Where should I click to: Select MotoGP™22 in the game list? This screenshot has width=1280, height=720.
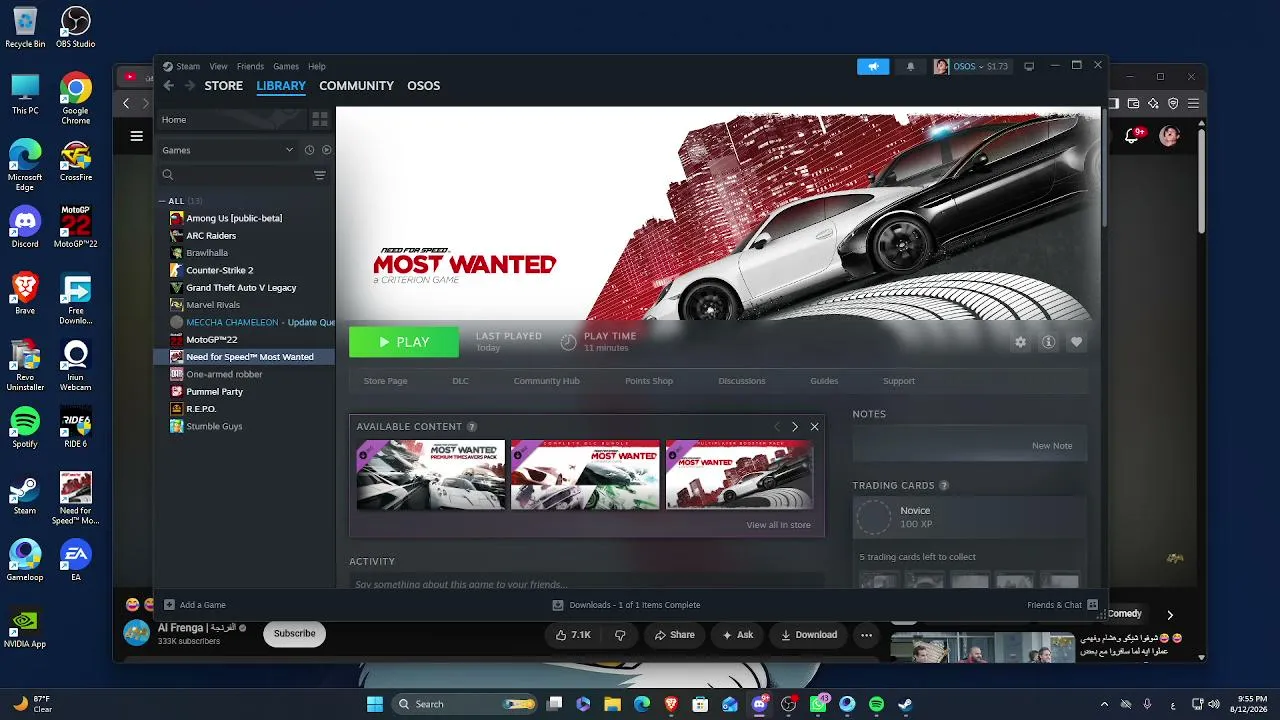click(245, 340)
